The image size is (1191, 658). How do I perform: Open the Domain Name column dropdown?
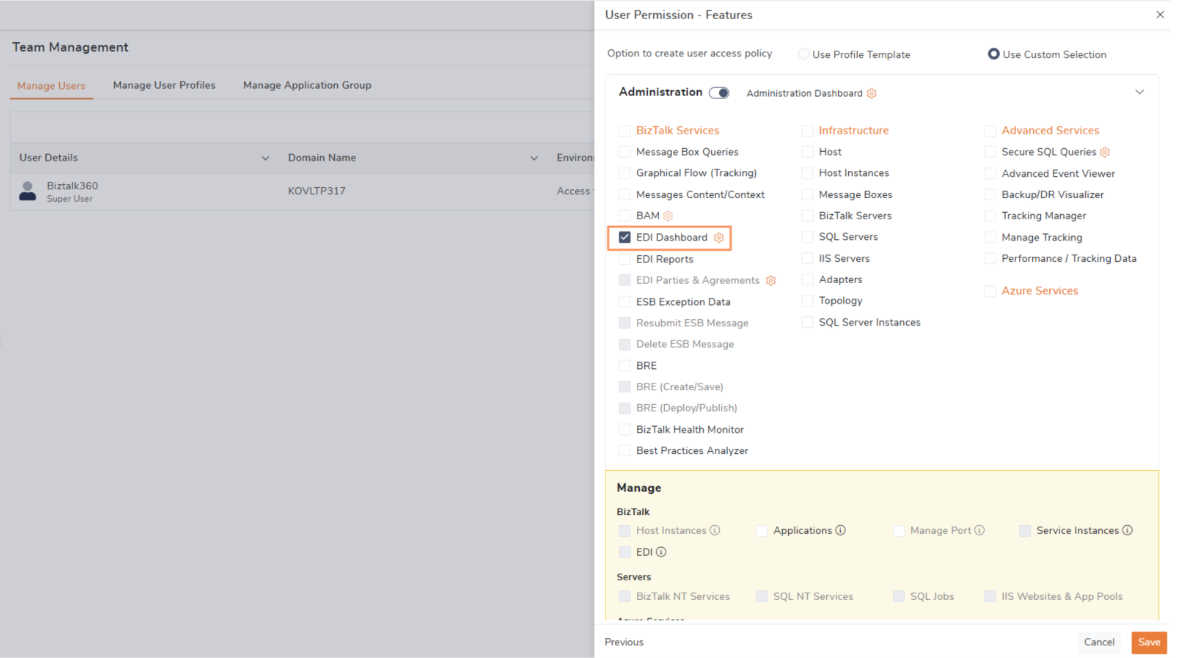[x=534, y=157]
